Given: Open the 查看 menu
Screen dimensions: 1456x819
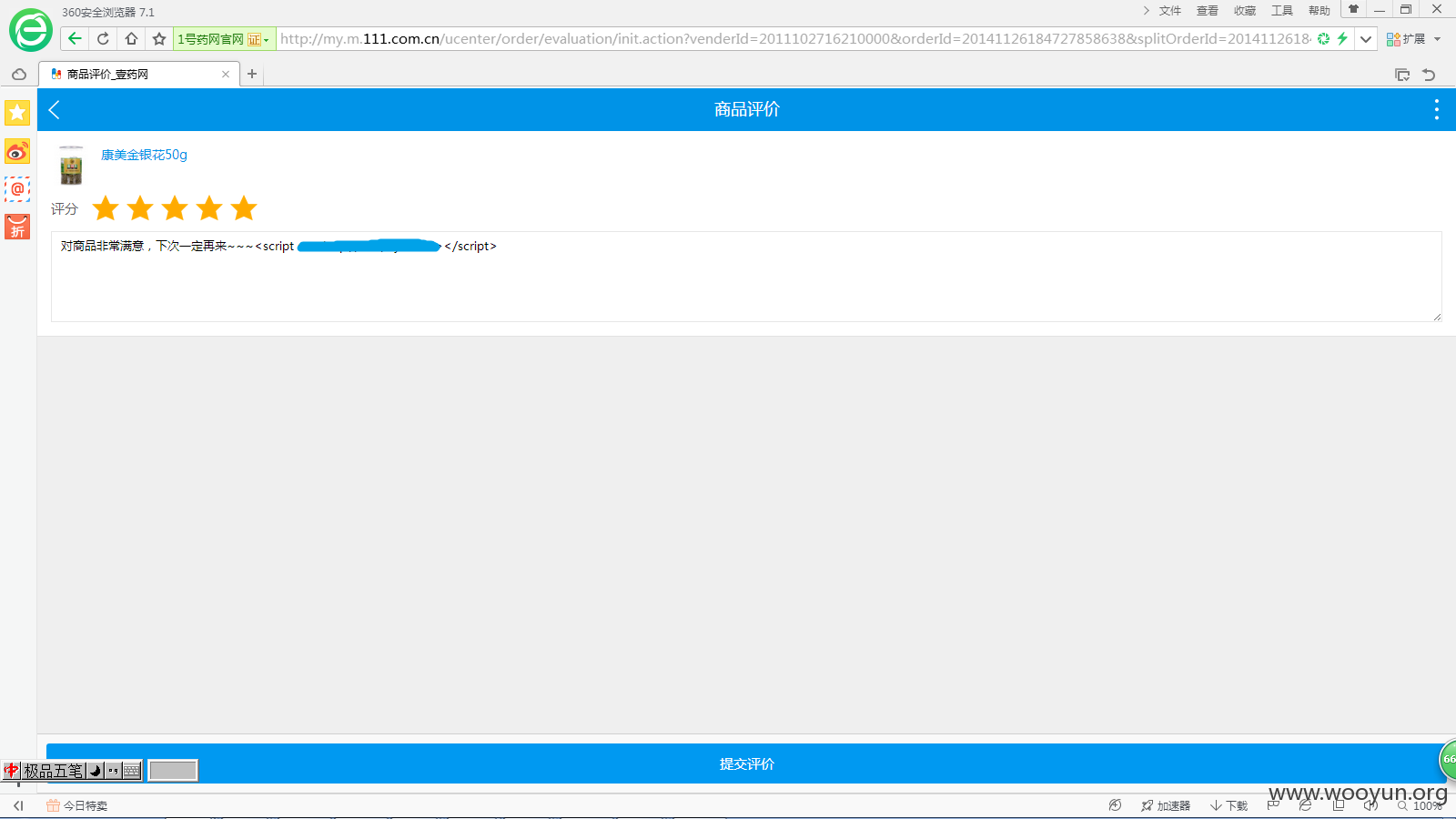Looking at the screenshot, I should tap(1207, 11).
